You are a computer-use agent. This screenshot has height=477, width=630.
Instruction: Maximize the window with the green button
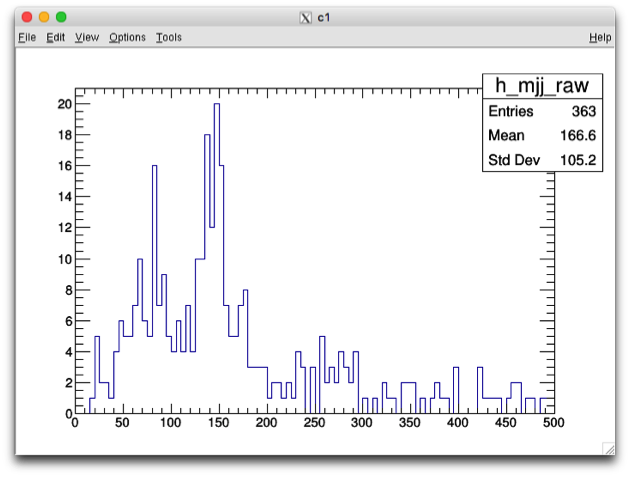click(61, 17)
